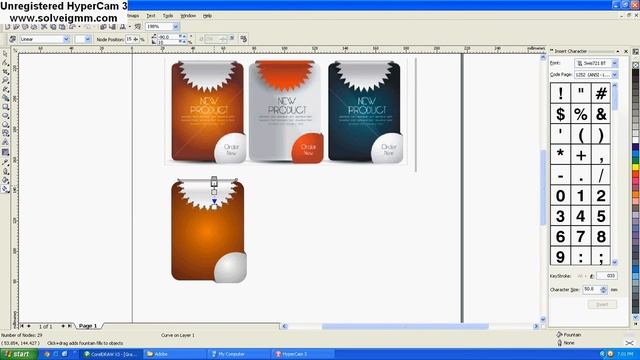Viewport: 640px width, 360px height.
Task: Pick the green swatch in color palette
Action: pos(636,160)
